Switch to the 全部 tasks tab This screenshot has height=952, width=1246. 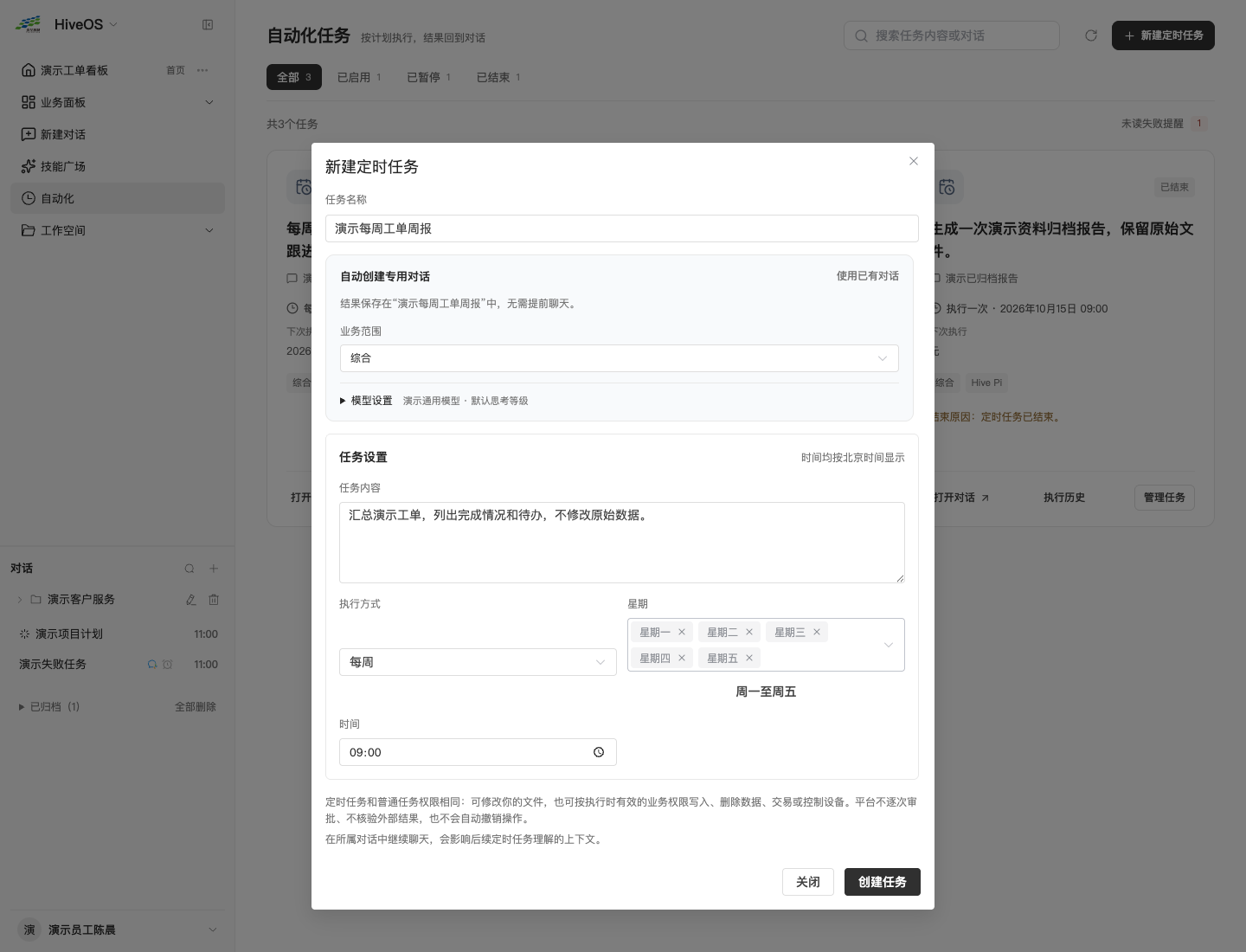tap(294, 77)
